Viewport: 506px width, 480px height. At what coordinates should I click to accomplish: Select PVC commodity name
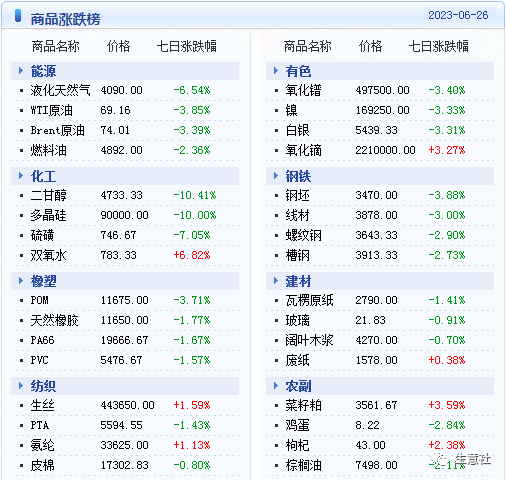click(40, 360)
